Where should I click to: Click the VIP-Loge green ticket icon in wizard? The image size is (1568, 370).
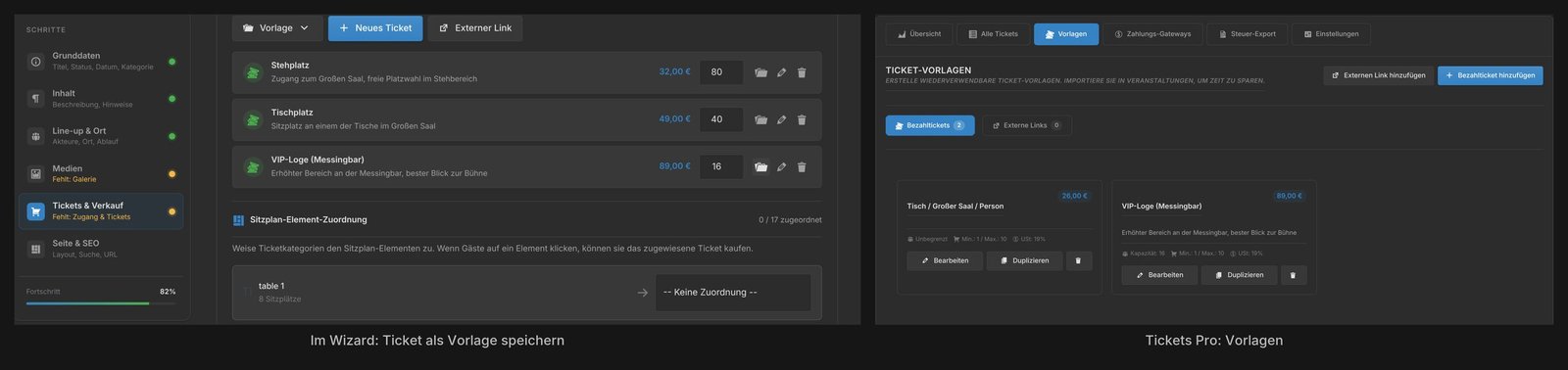(253, 167)
